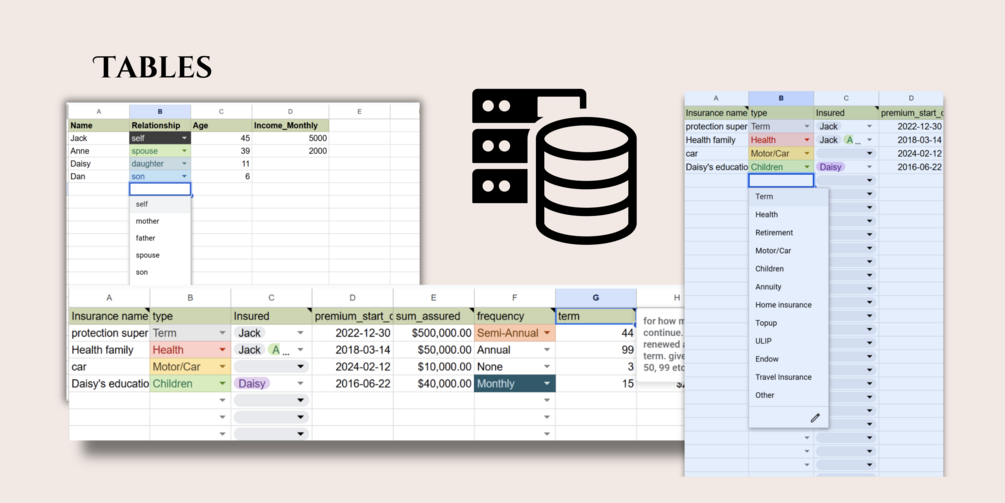Click the age cell showing 45
The width and height of the screenshot is (1005, 503).
click(x=222, y=138)
